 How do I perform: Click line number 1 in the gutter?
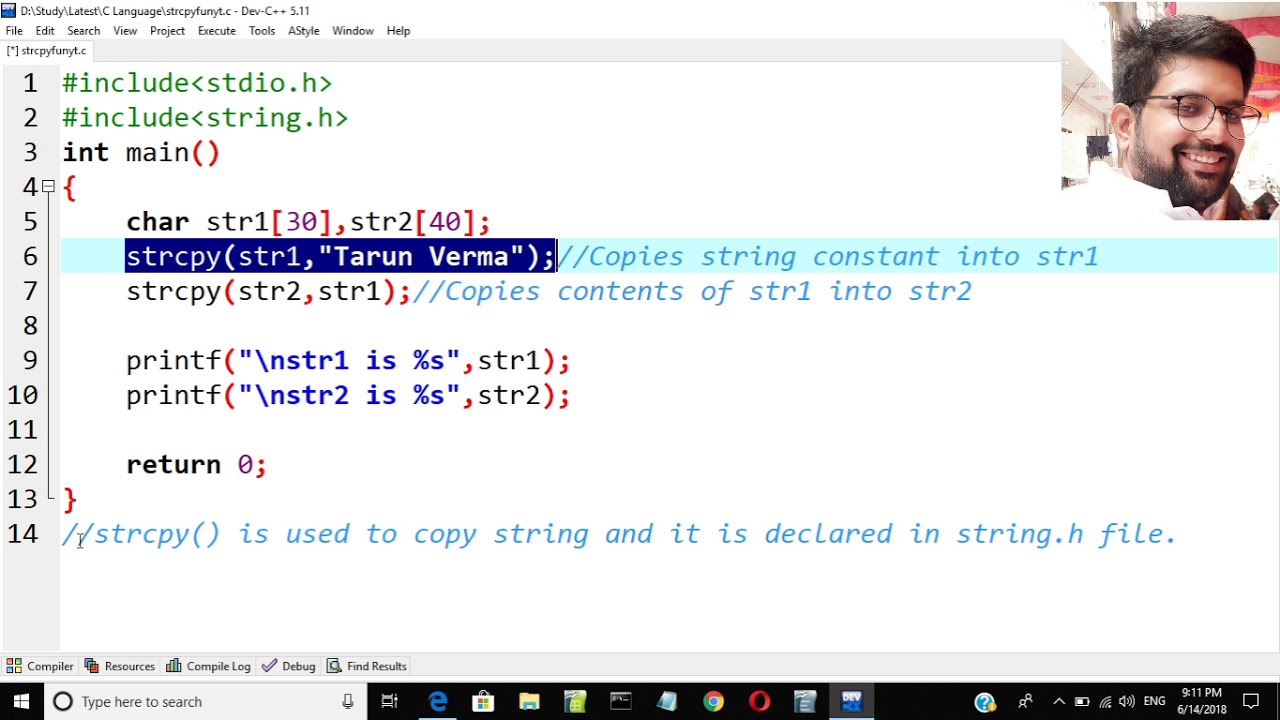click(30, 83)
